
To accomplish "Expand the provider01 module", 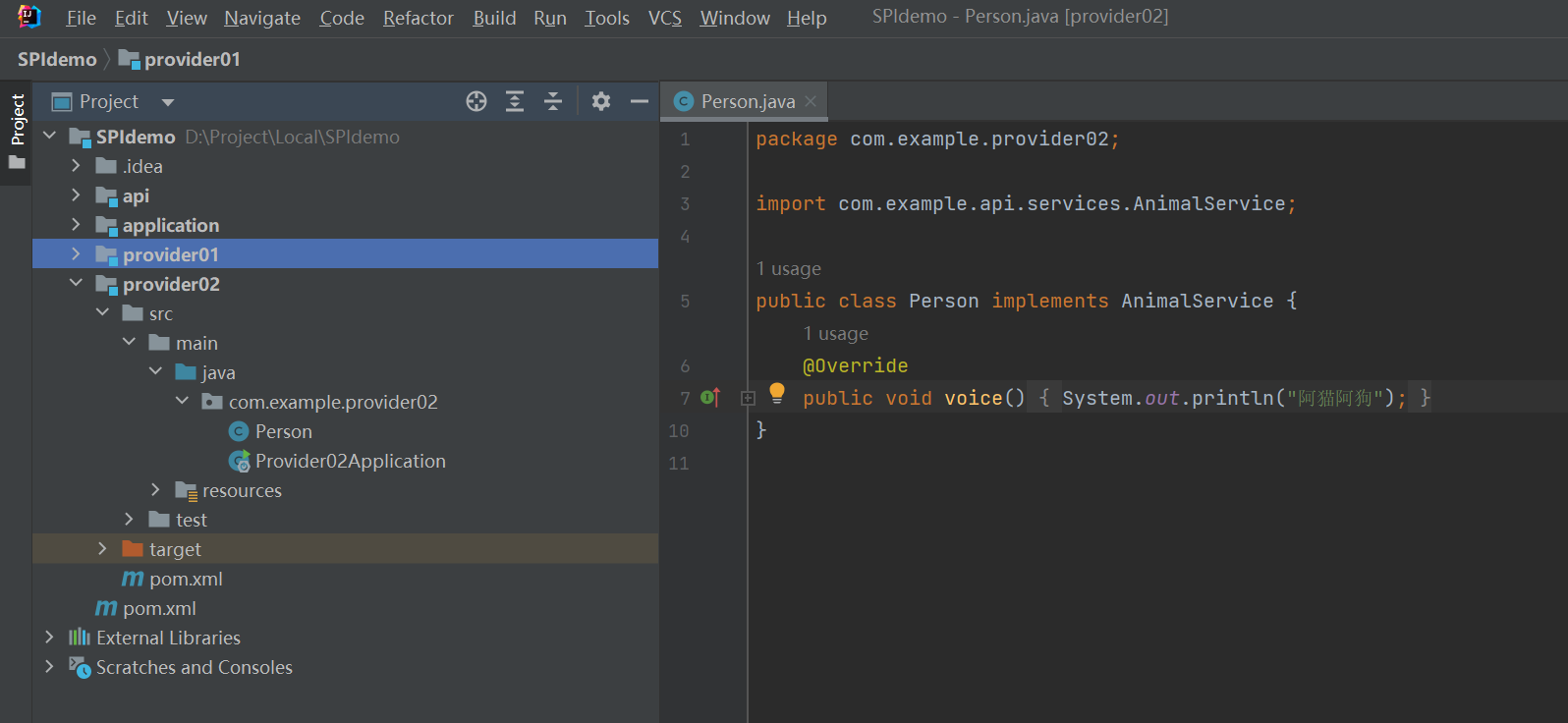I will [x=77, y=253].
